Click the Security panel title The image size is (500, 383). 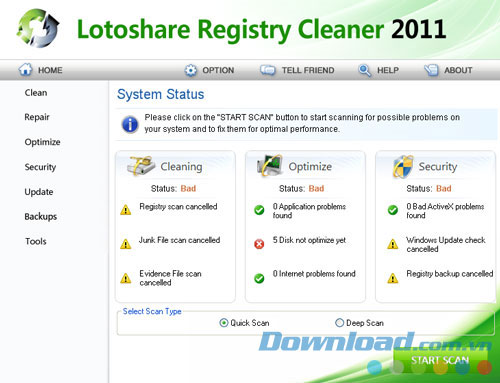(x=438, y=167)
